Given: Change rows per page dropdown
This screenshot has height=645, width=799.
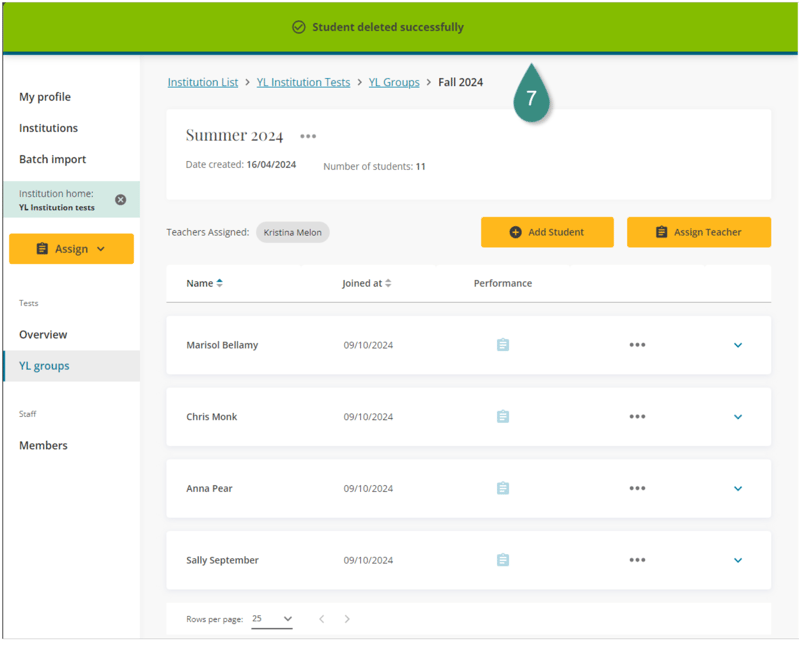Looking at the screenshot, I should click(x=272, y=619).
